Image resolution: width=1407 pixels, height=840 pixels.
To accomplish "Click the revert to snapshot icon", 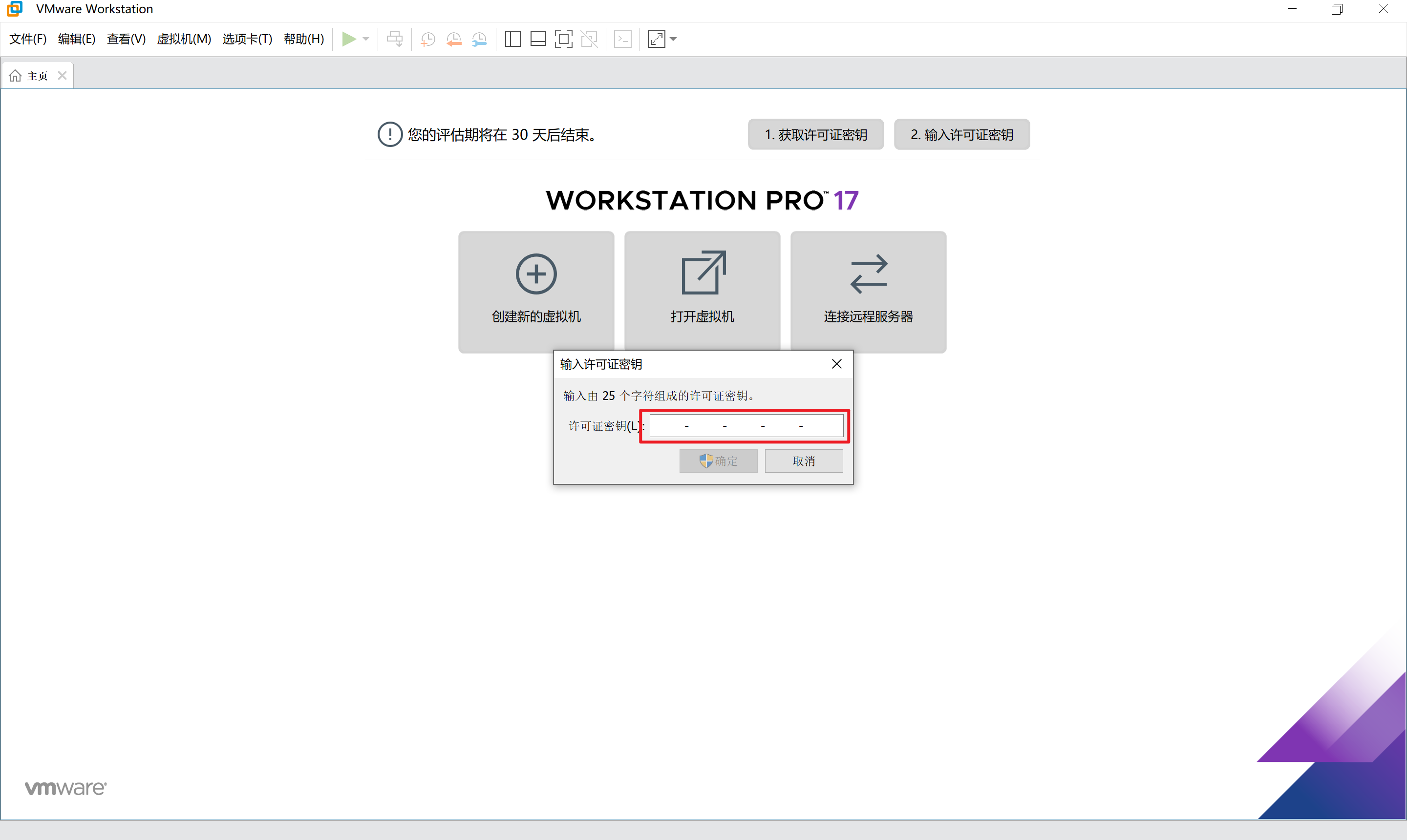I will (x=453, y=39).
